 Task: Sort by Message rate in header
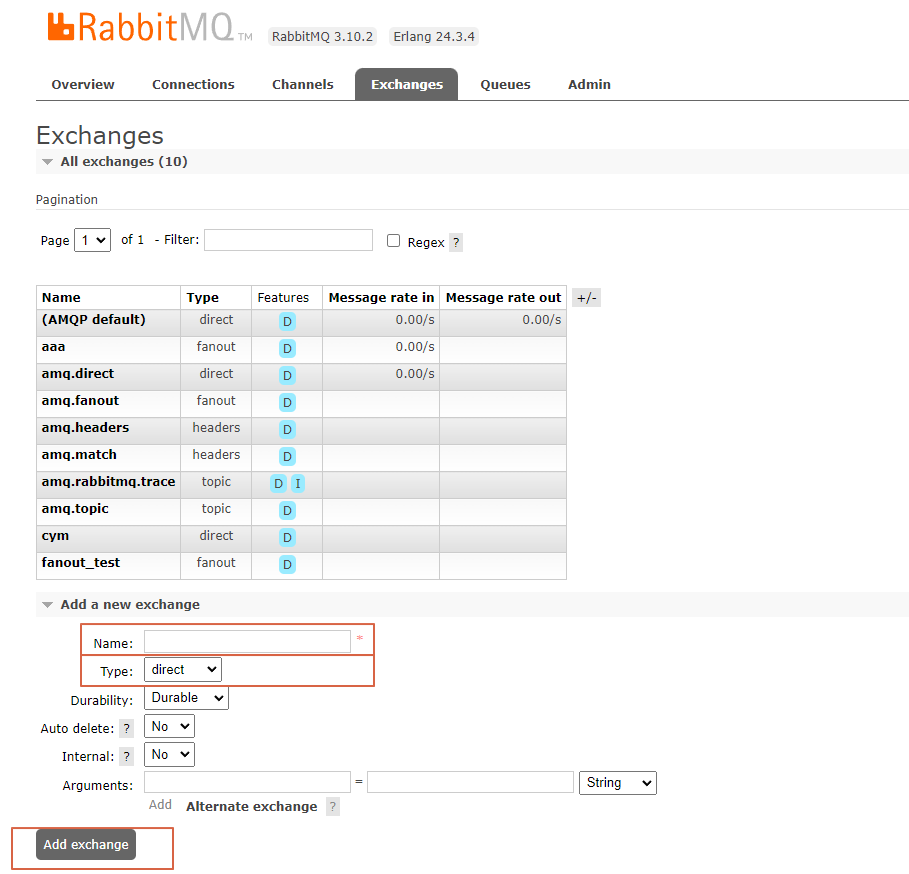381,298
